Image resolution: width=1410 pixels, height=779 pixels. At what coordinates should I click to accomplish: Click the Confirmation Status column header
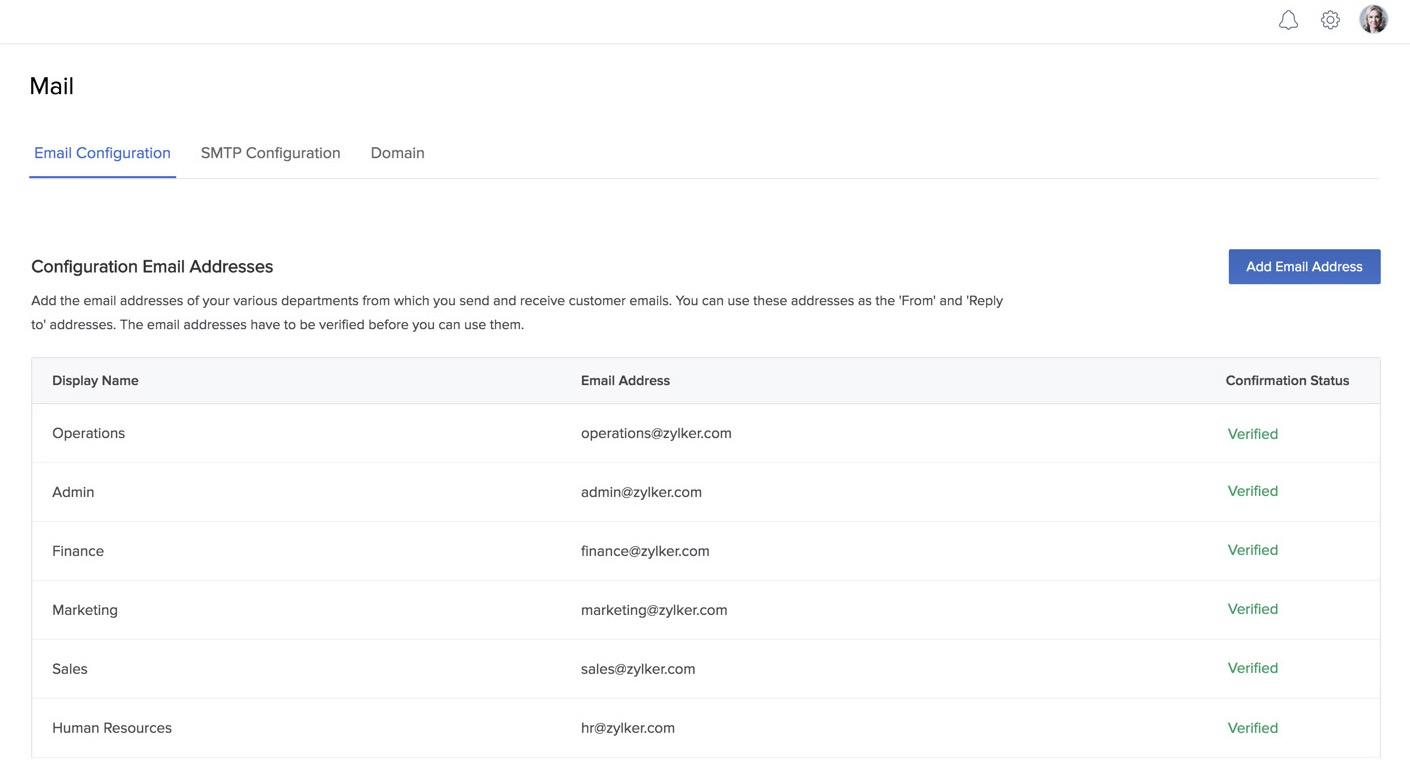tap(1287, 381)
